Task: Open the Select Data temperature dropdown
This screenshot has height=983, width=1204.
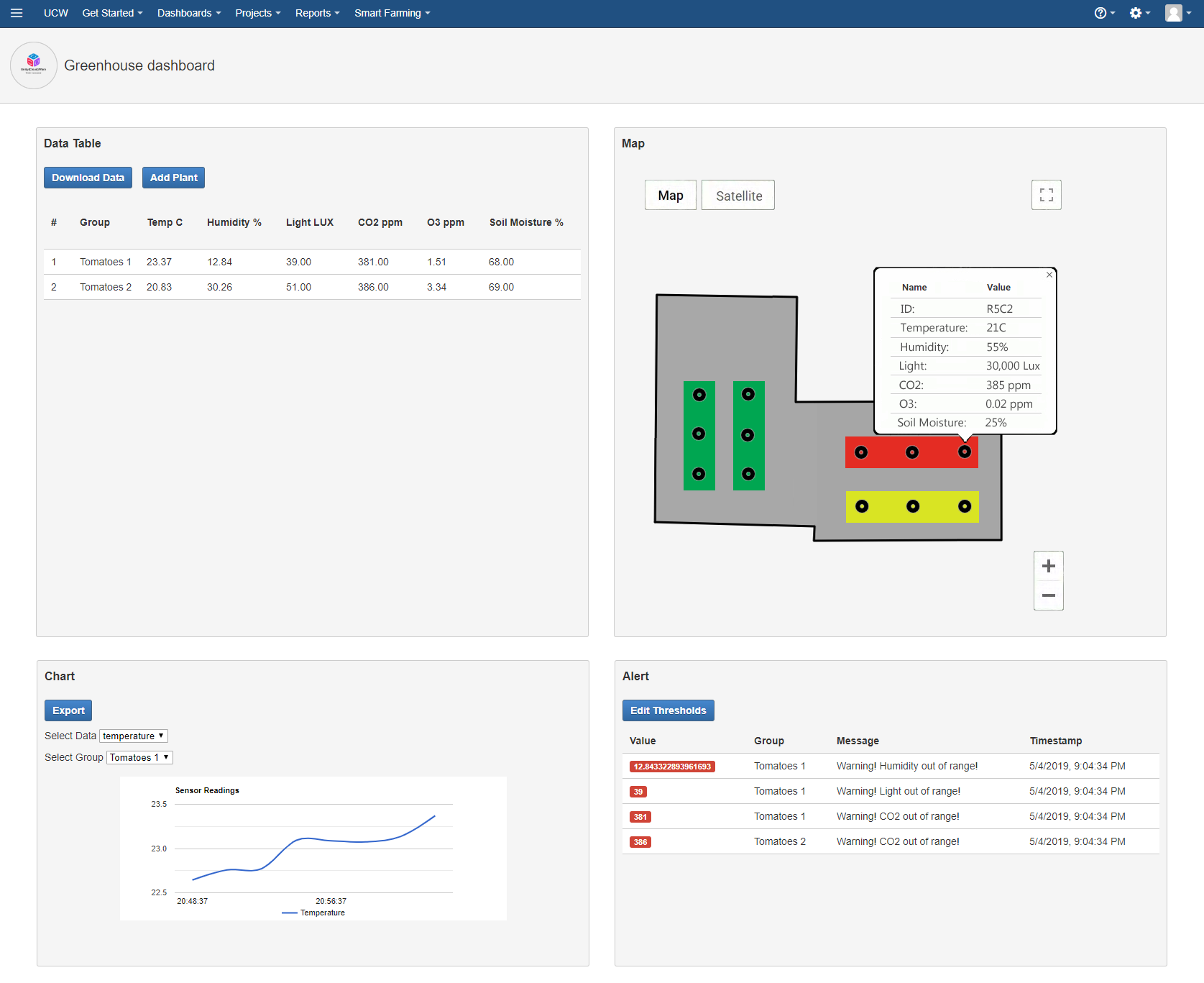Action: pos(134,736)
